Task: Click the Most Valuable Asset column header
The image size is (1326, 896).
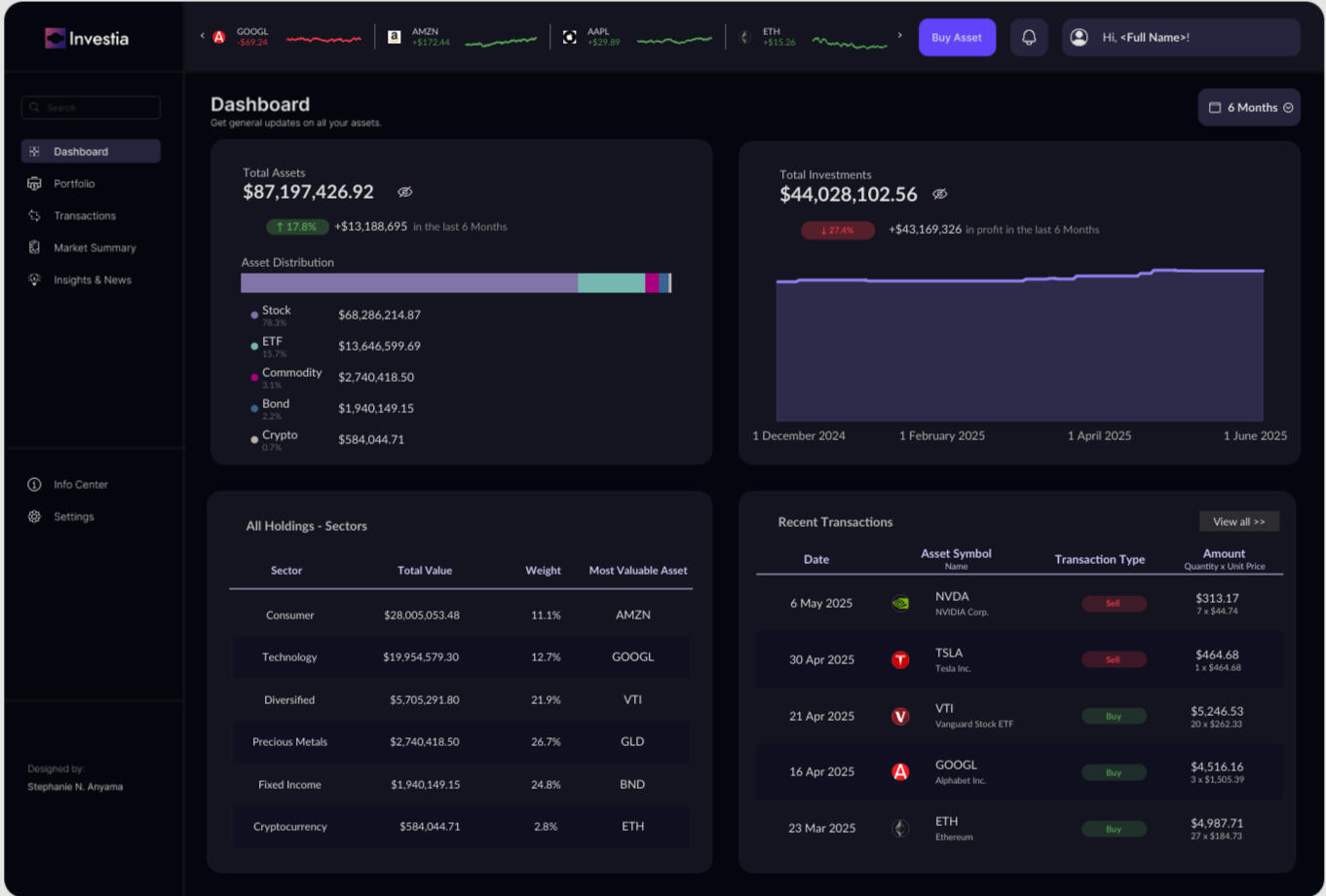Action: click(638, 571)
